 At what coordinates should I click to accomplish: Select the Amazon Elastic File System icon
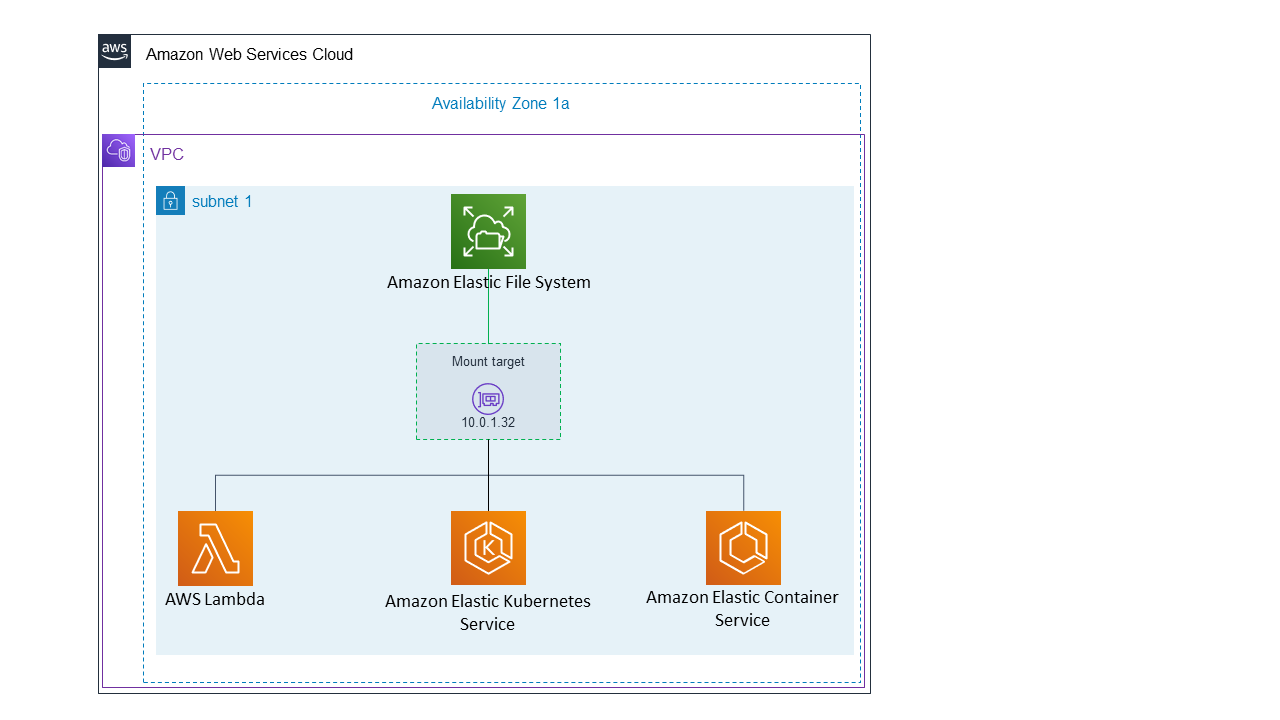point(488,231)
